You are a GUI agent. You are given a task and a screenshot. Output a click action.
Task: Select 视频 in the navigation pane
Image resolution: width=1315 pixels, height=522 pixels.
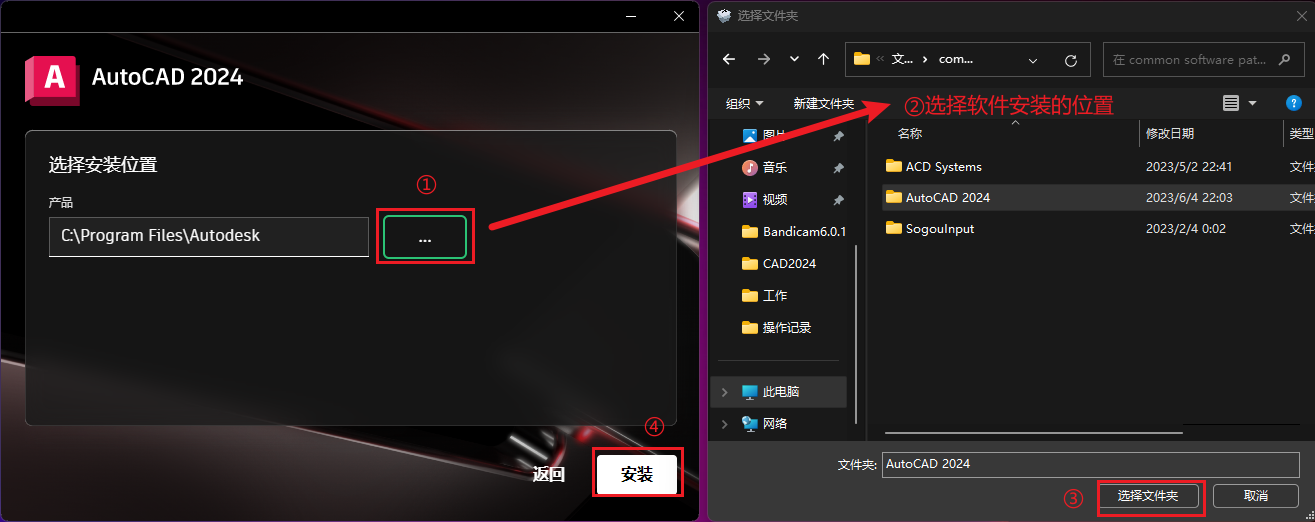coord(775,199)
